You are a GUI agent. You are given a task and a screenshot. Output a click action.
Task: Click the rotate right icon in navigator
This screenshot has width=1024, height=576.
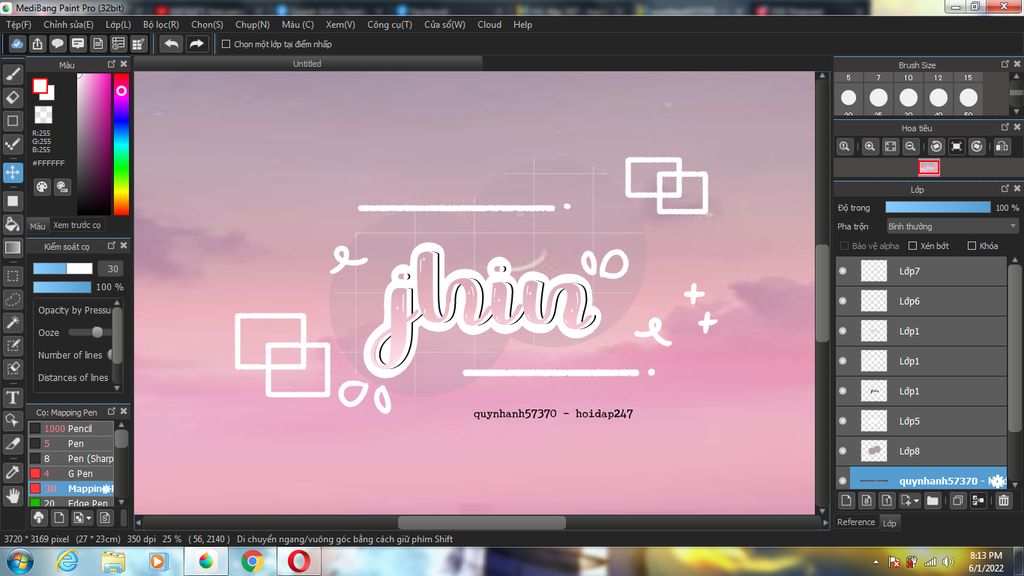(977, 146)
